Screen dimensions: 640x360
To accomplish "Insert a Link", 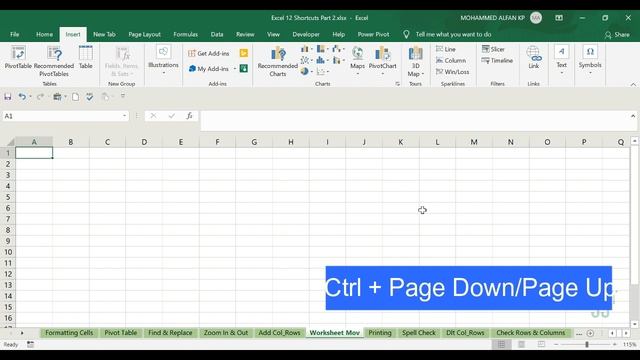I will [x=533, y=57].
